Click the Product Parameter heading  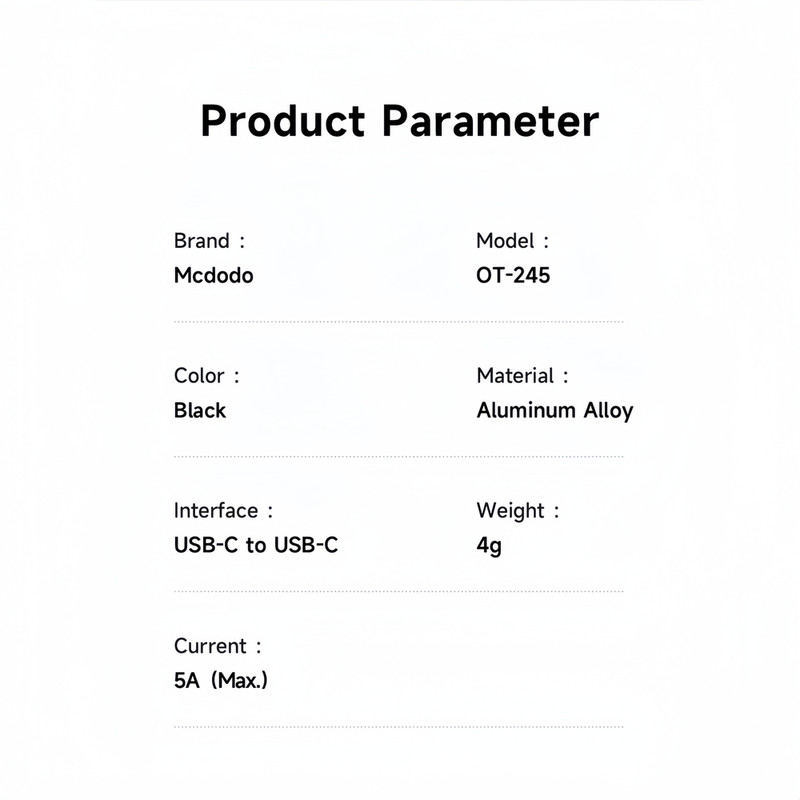point(400,122)
